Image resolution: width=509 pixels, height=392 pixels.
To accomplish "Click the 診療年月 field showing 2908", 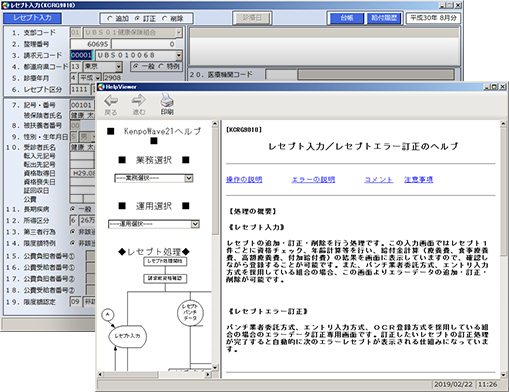I will click(112, 78).
